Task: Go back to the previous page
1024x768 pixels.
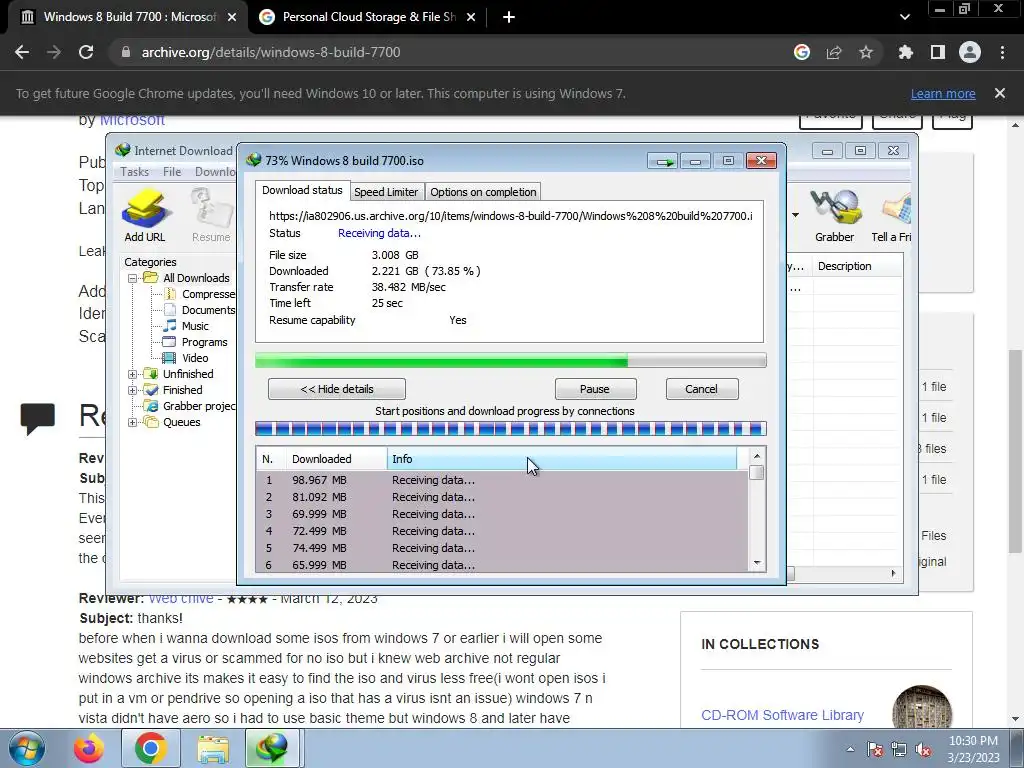Action: tap(22, 52)
